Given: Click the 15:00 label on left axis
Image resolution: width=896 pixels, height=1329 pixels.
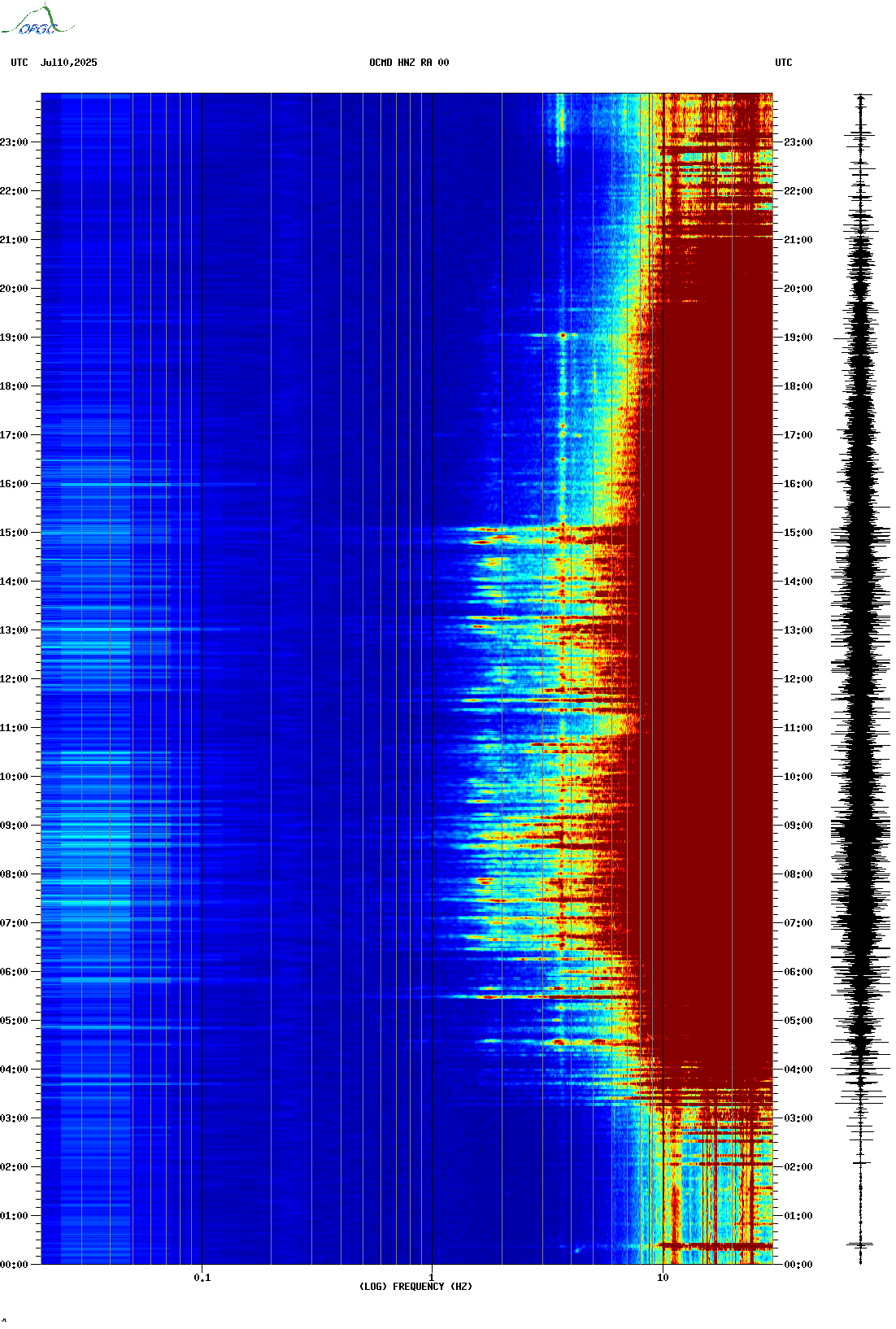Looking at the screenshot, I should 14,533.
